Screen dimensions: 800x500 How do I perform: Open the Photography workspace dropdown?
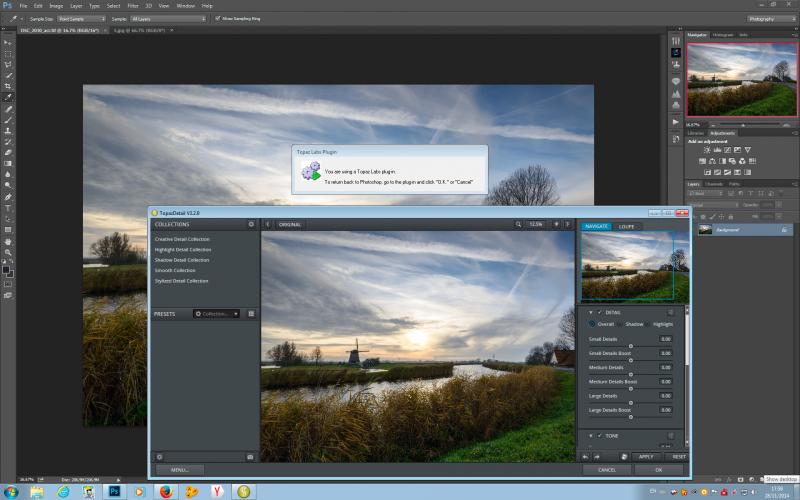(x=771, y=19)
